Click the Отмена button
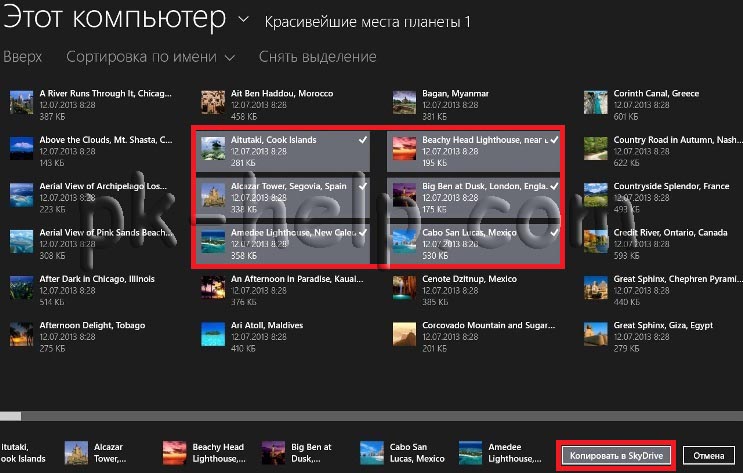 click(708, 455)
